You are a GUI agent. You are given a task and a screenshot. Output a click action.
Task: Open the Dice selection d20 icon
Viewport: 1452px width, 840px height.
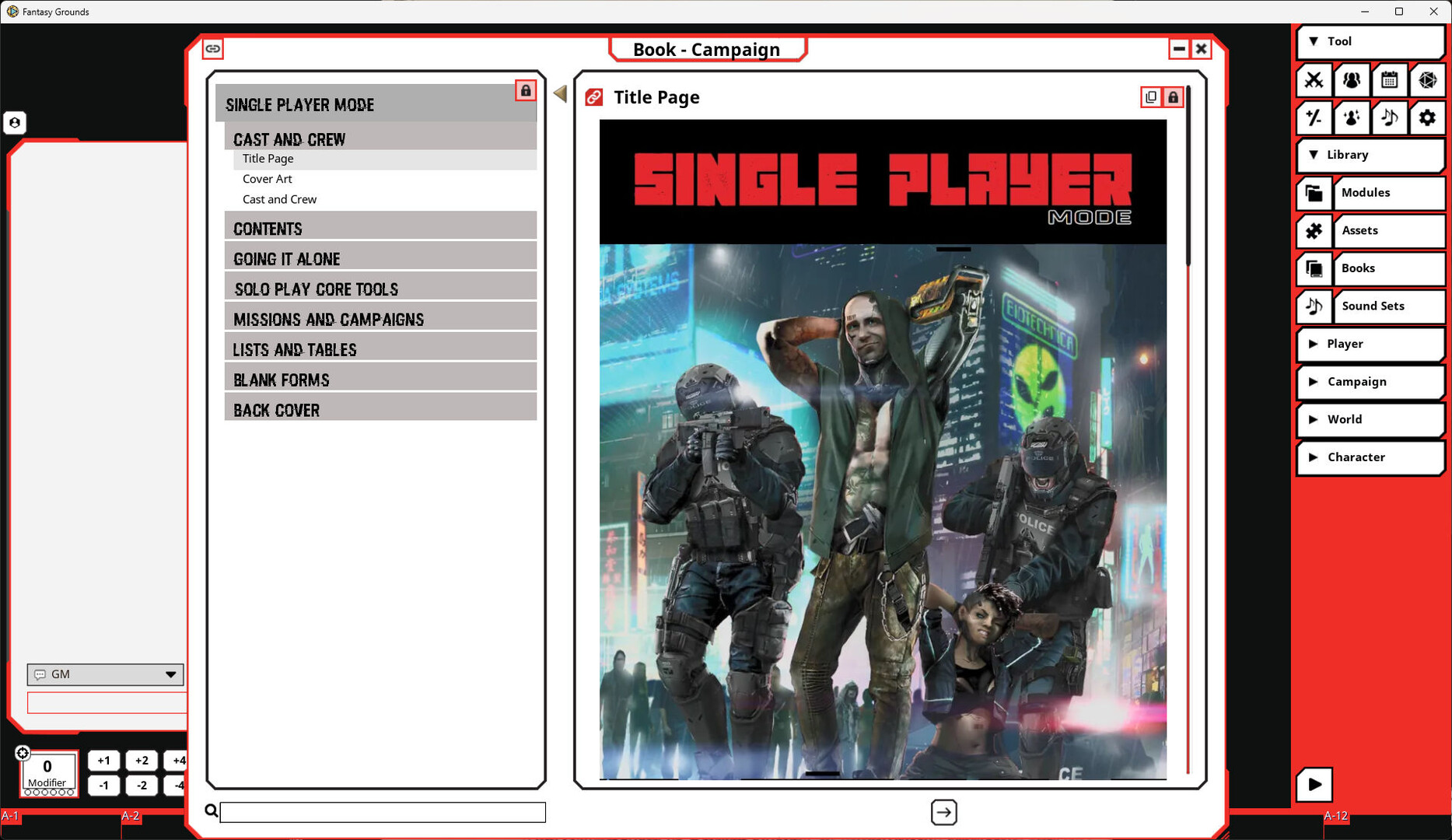(x=1427, y=80)
